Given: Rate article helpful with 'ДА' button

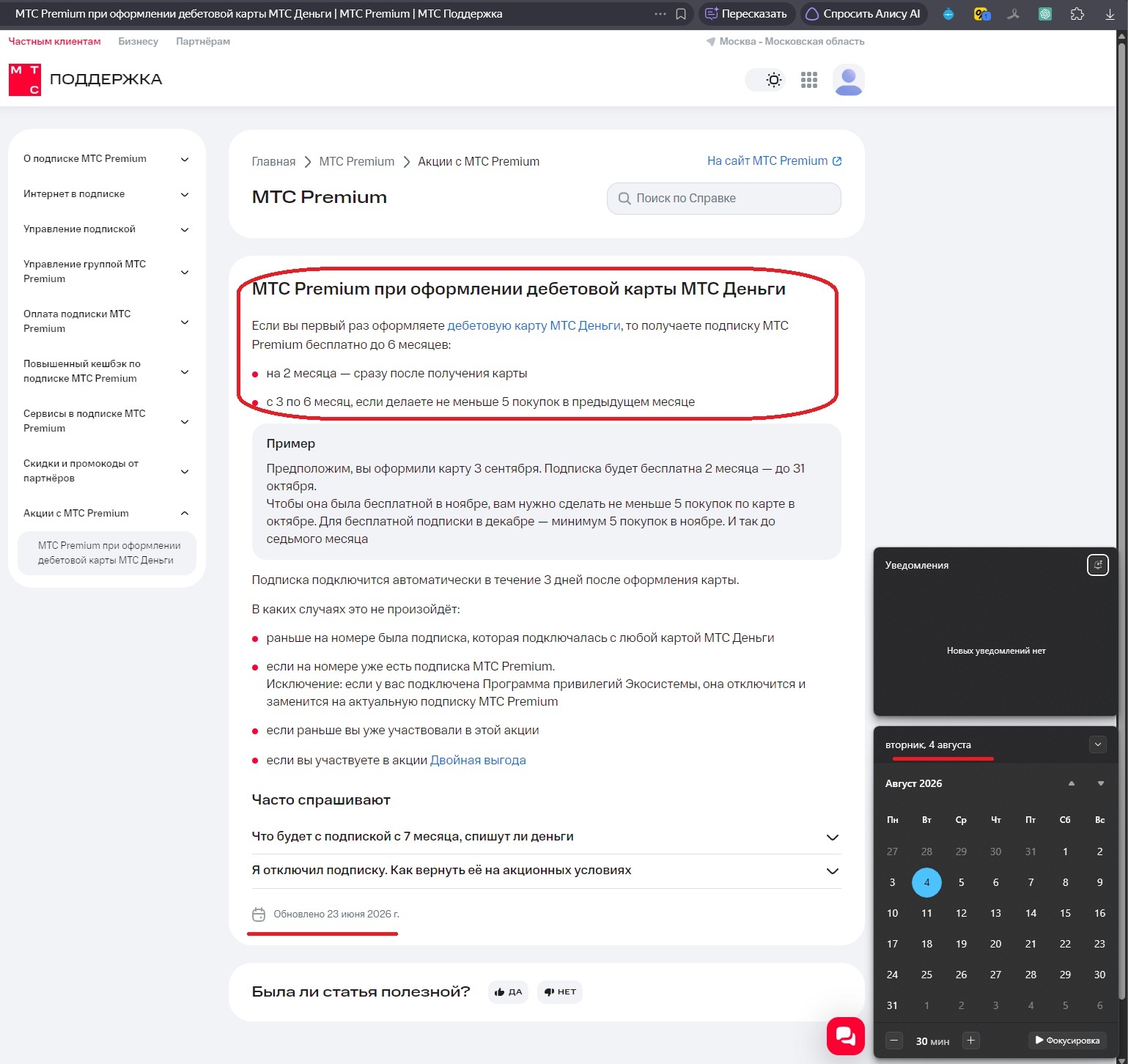Looking at the screenshot, I should coord(509,992).
